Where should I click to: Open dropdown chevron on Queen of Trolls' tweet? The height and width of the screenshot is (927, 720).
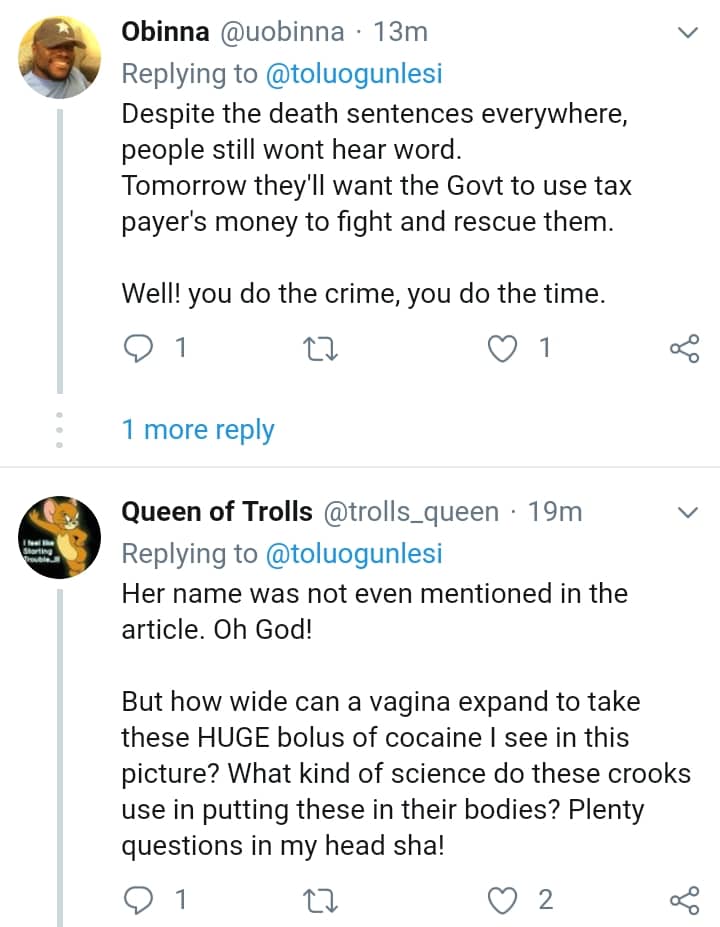point(688,513)
